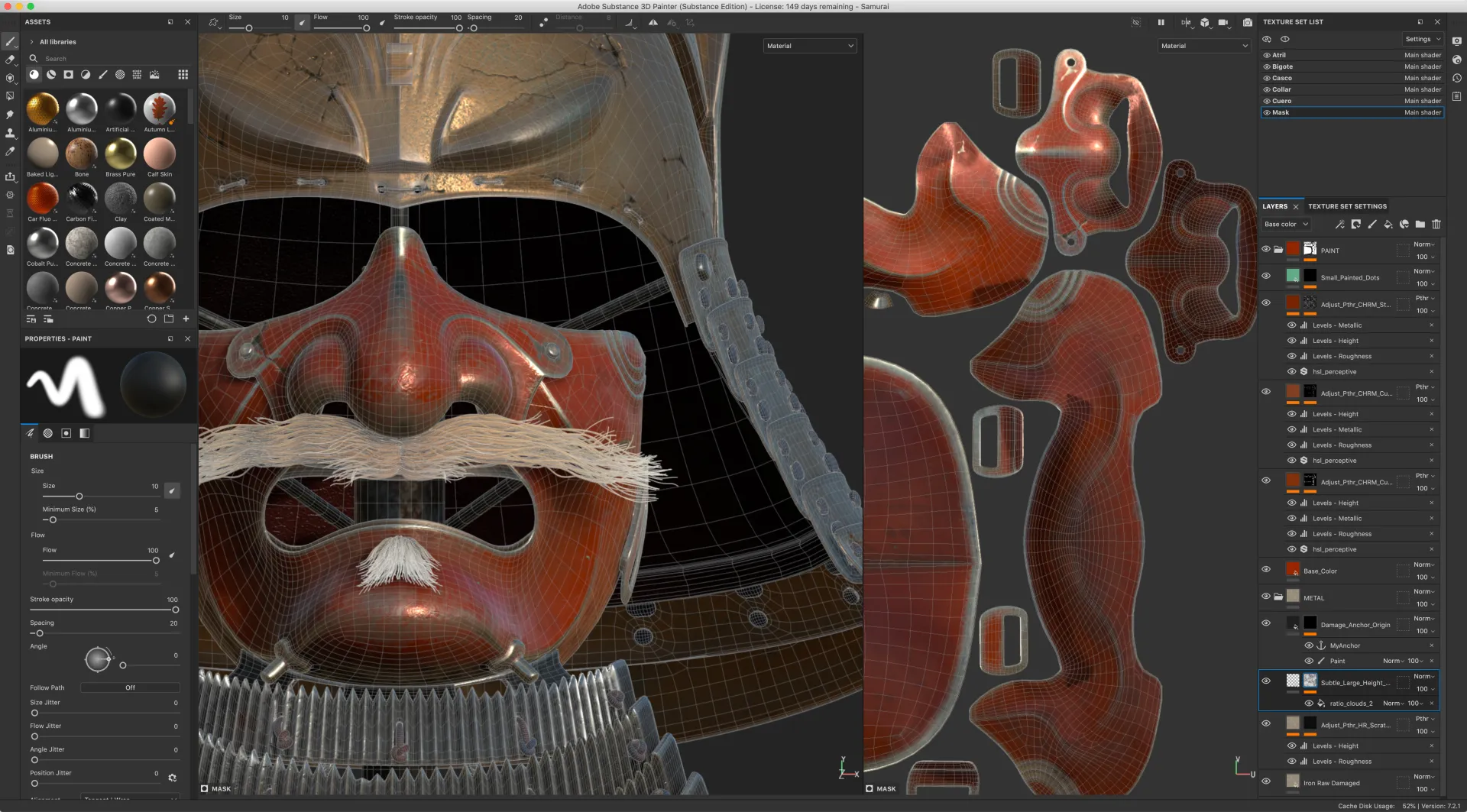
Task: Toggle visibility of Base_Color layer
Action: coord(1266,570)
